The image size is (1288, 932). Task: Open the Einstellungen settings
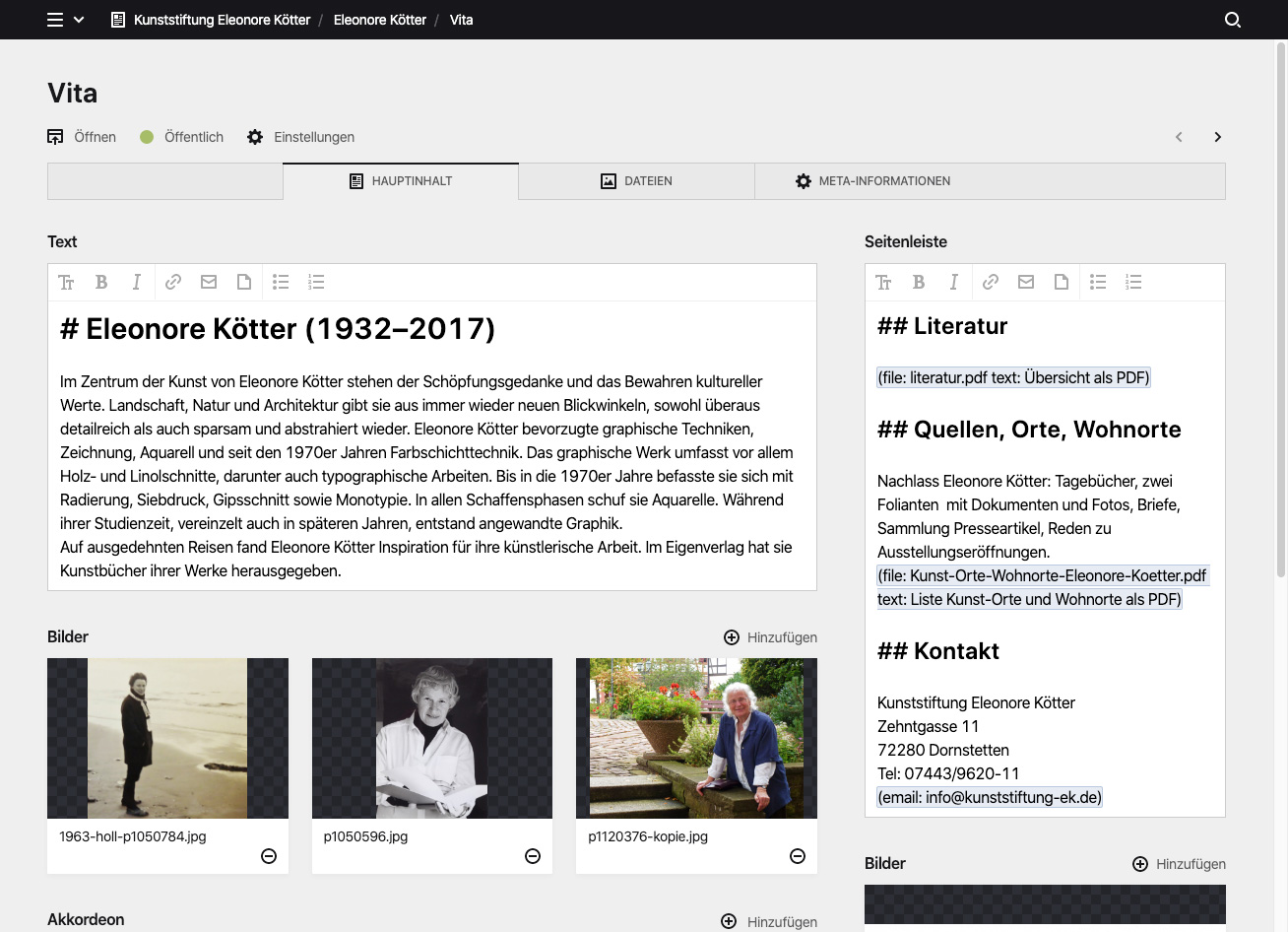(x=299, y=137)
